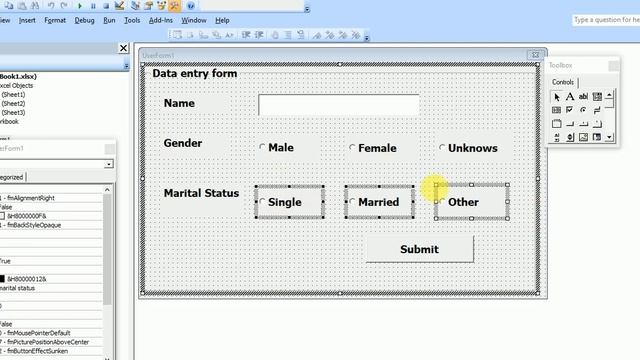This screenshot has width=640, height=360.
Task: Click the Redo arrow icon
Action: click(64, 6)
